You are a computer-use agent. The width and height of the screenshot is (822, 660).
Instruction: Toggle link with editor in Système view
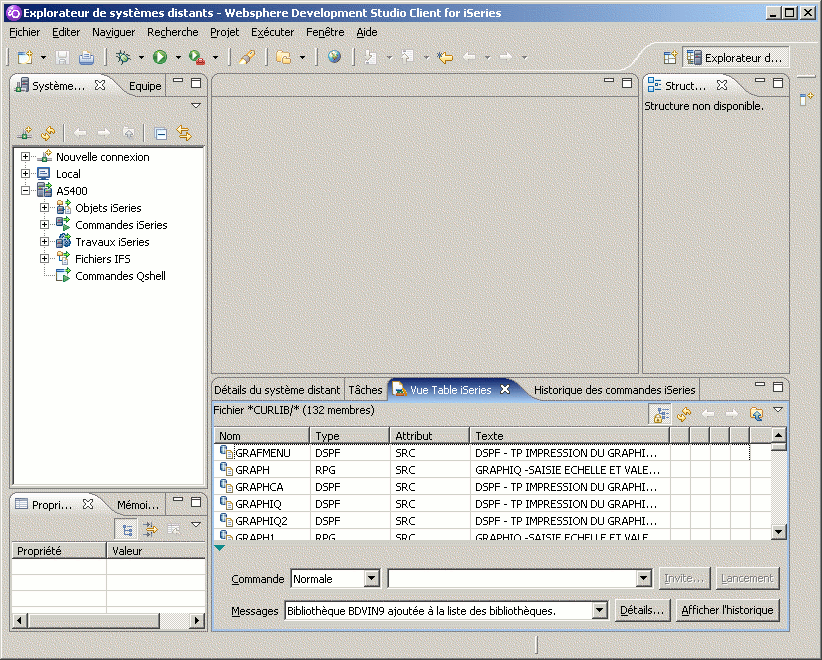point(184,133)
